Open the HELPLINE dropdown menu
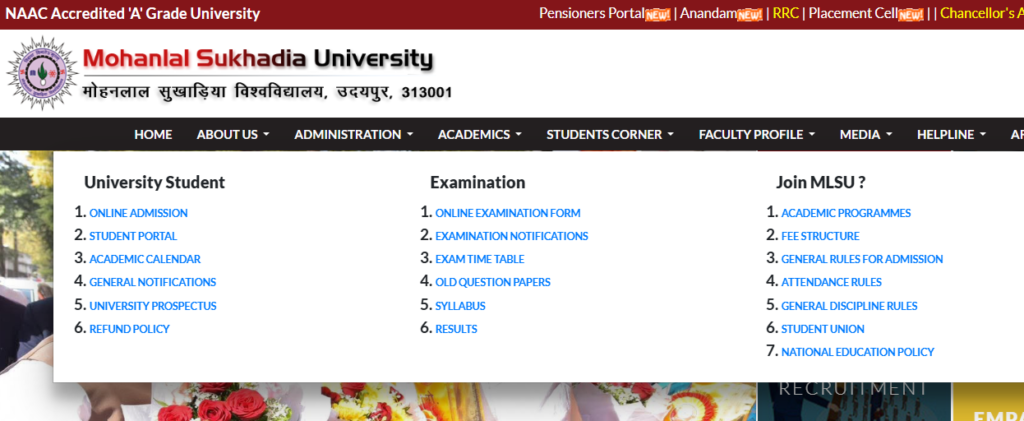The height and width of the screenshot is (421, 1024). pyautogui.click(x=951, y=134)
